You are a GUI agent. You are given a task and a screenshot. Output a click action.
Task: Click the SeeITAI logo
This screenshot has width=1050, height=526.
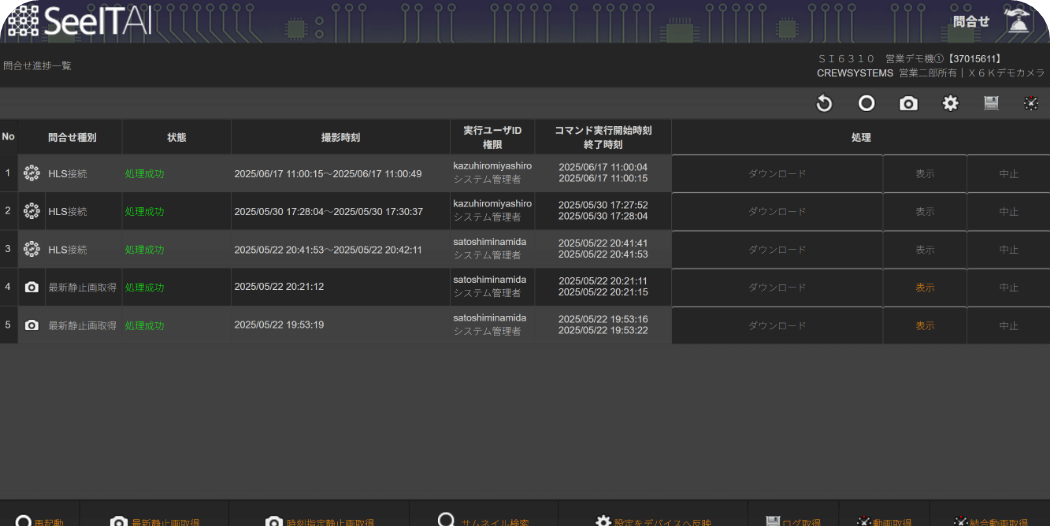(80, 21)
